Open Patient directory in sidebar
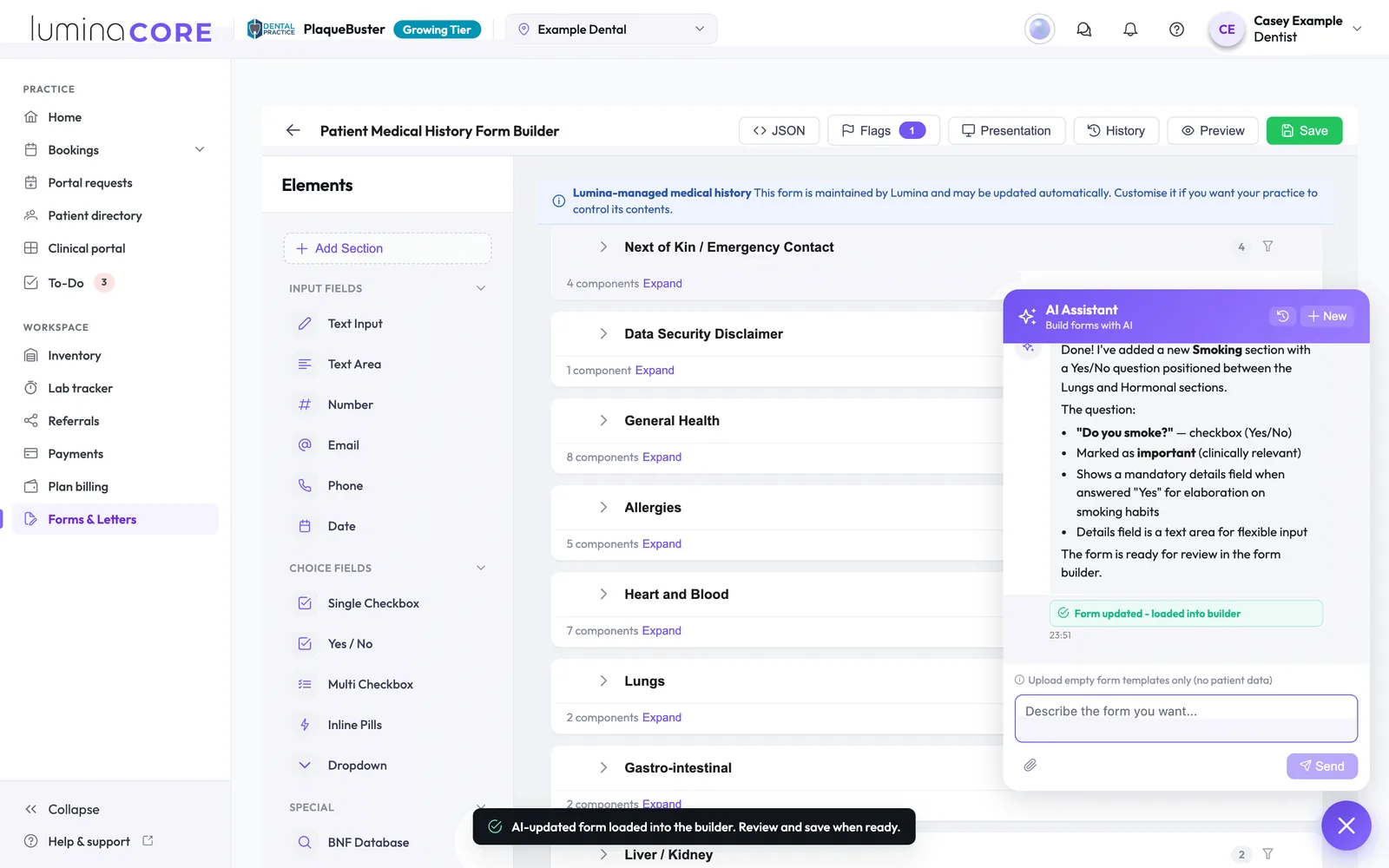This screenshot has height=868, width=1389. coord(115,215)
